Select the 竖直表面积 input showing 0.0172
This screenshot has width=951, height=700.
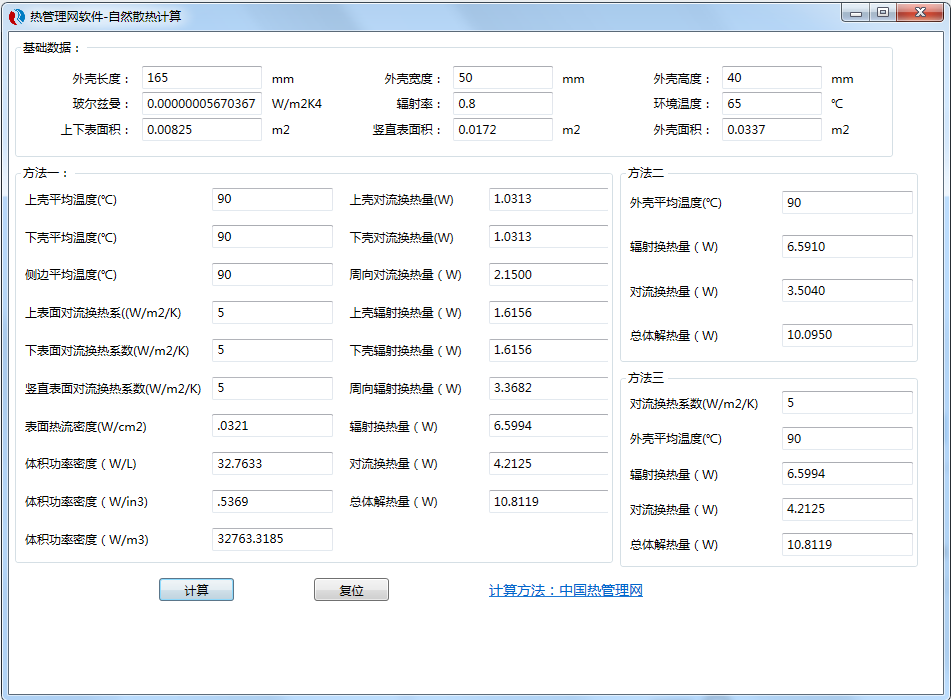pyautogui.click(x=501, y=129)
